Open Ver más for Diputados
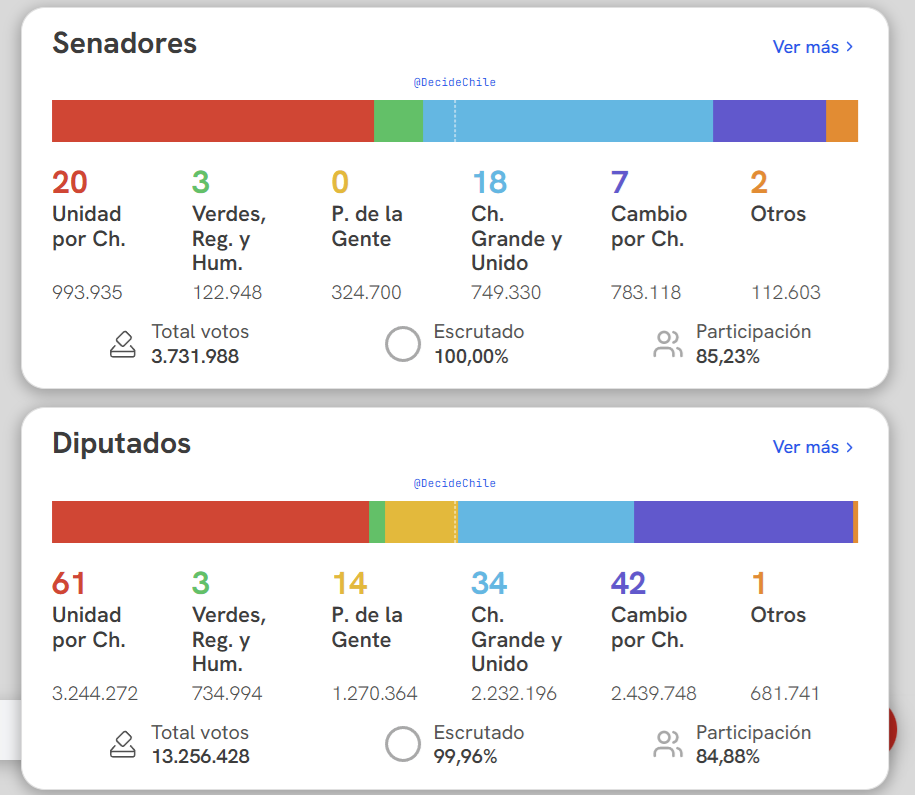 click(x=812, y=447)
